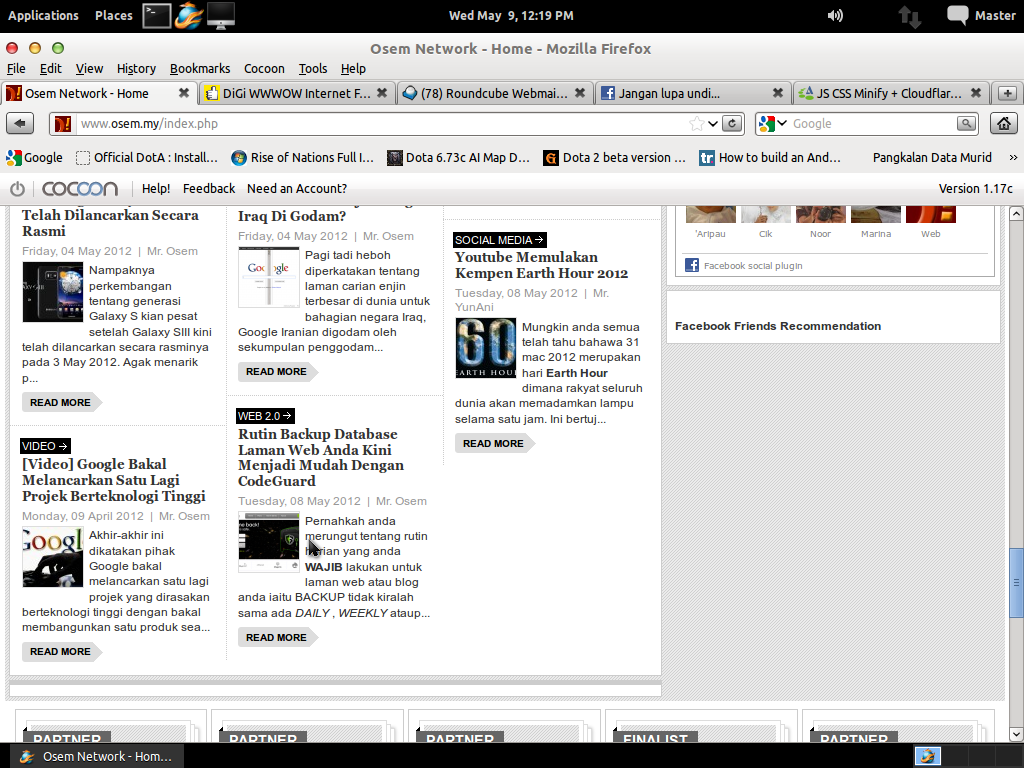Open the Bookmarks menu
This screenshot has height=768, width=1024.
click(x=200, y=69)
